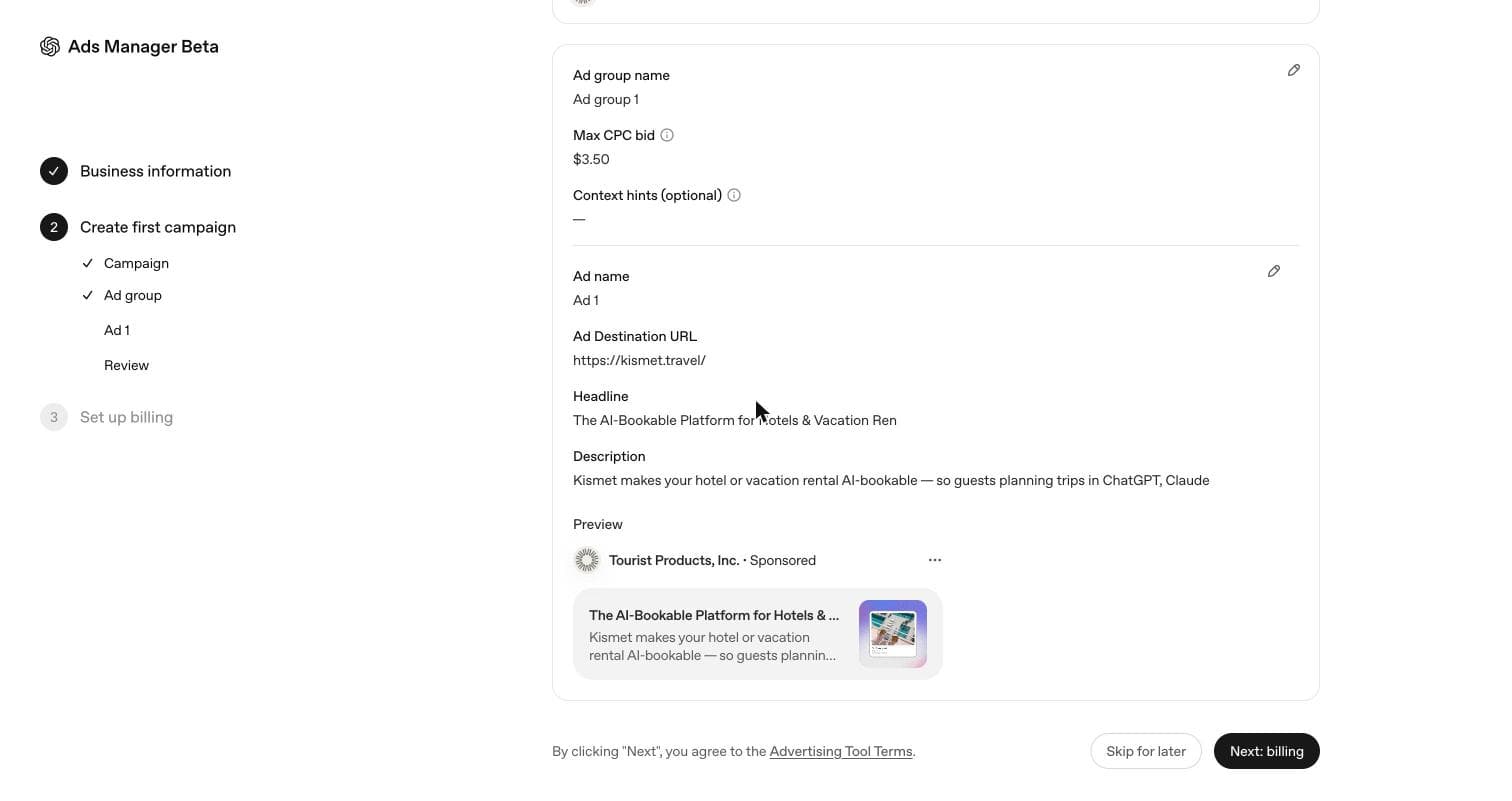Open the three-dot menu in ad preview
Screen dimensions: 1512x801
(935, 560)
